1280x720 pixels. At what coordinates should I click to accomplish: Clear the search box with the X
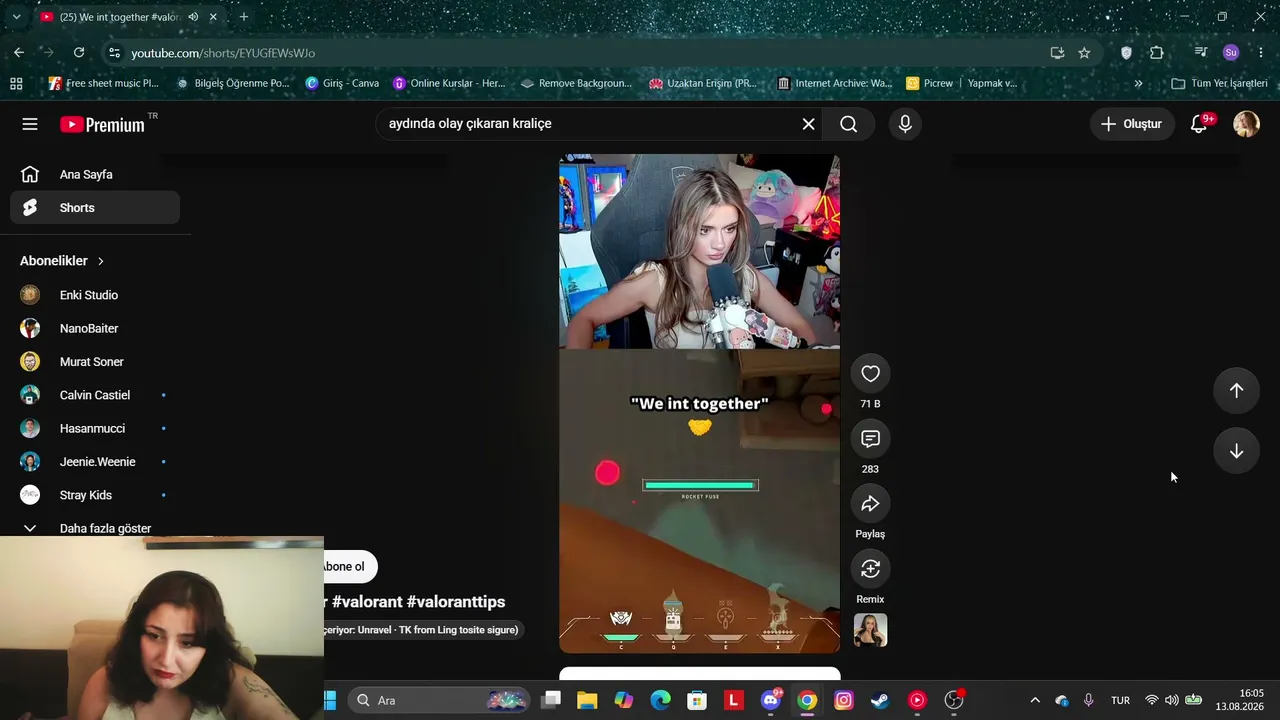[x=808, y=124]
